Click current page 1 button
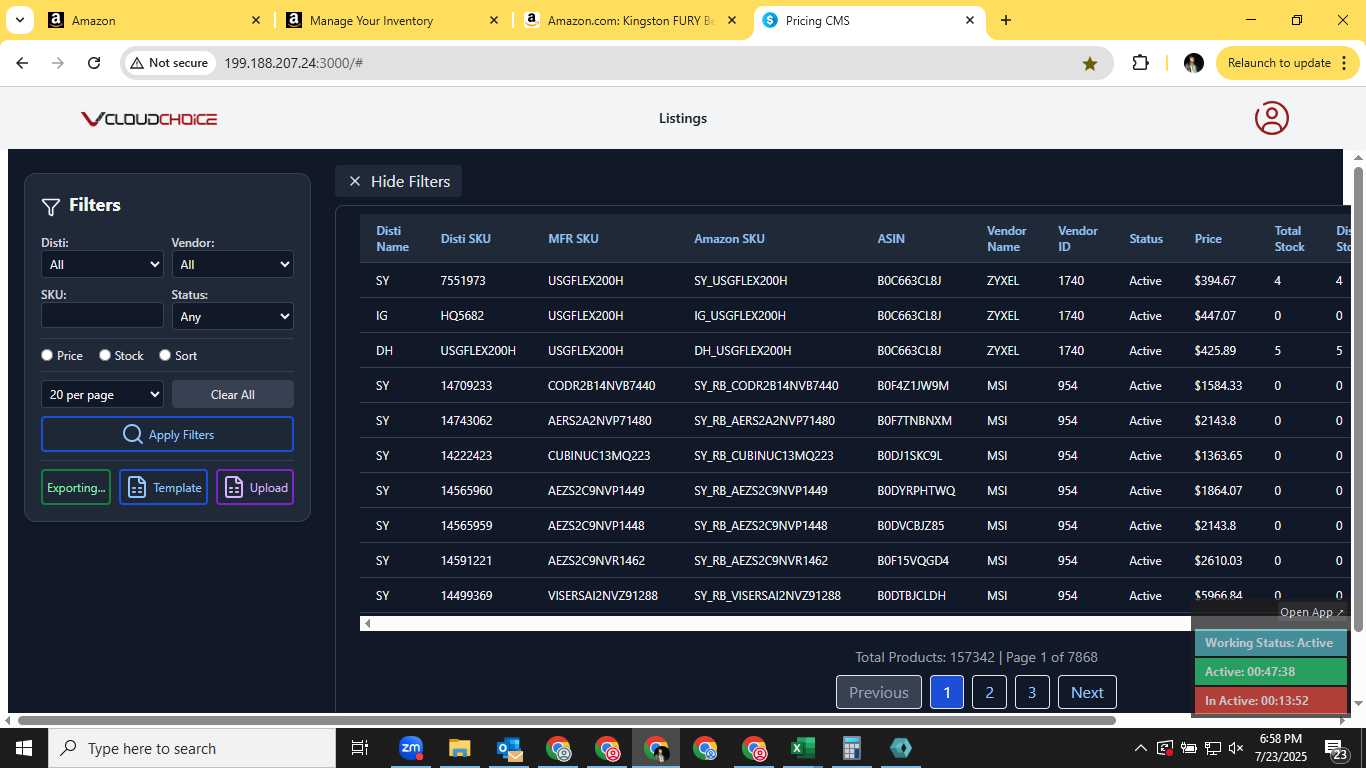 tap(947, 692)
